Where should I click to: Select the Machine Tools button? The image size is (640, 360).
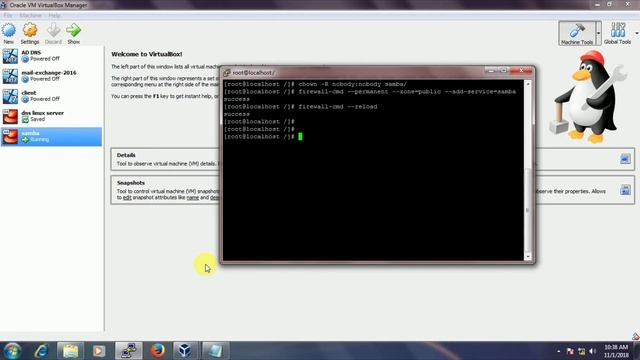577,33
